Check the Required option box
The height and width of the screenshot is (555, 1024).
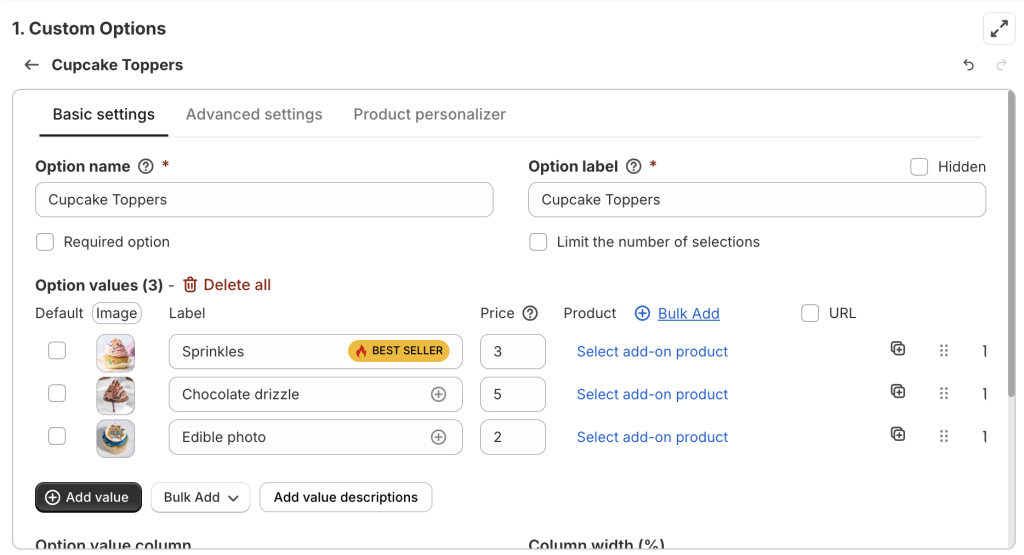click(x=45, y=242)
